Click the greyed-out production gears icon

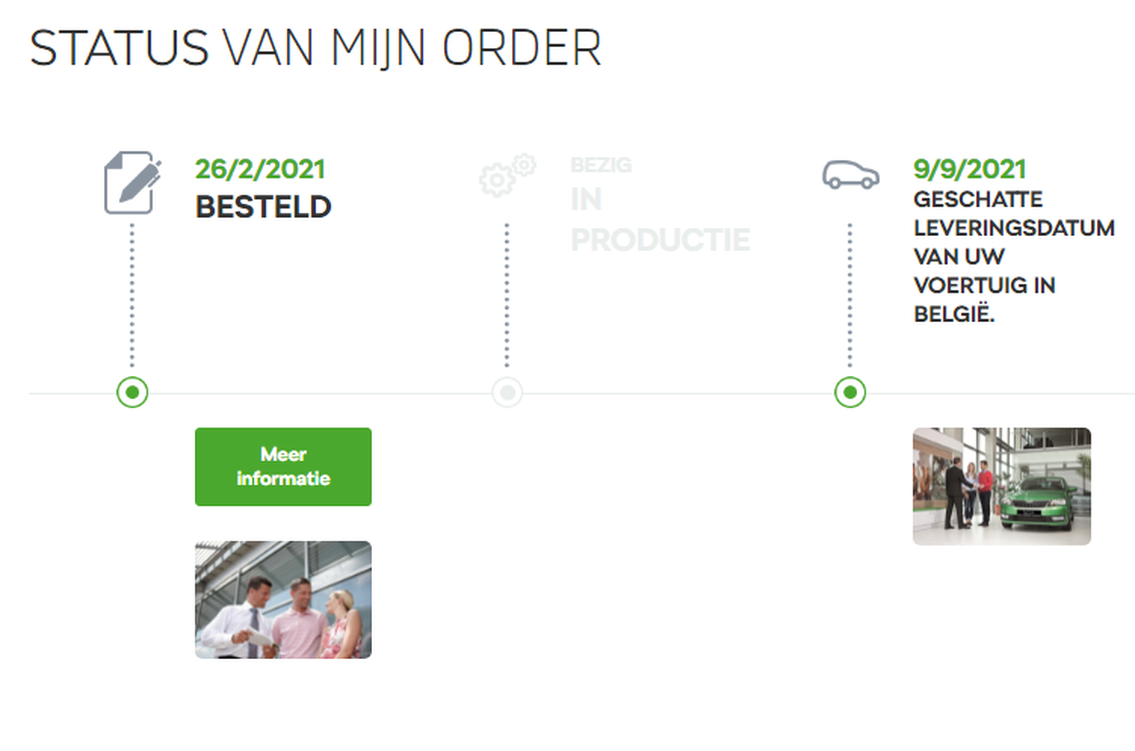click(507, 175)
